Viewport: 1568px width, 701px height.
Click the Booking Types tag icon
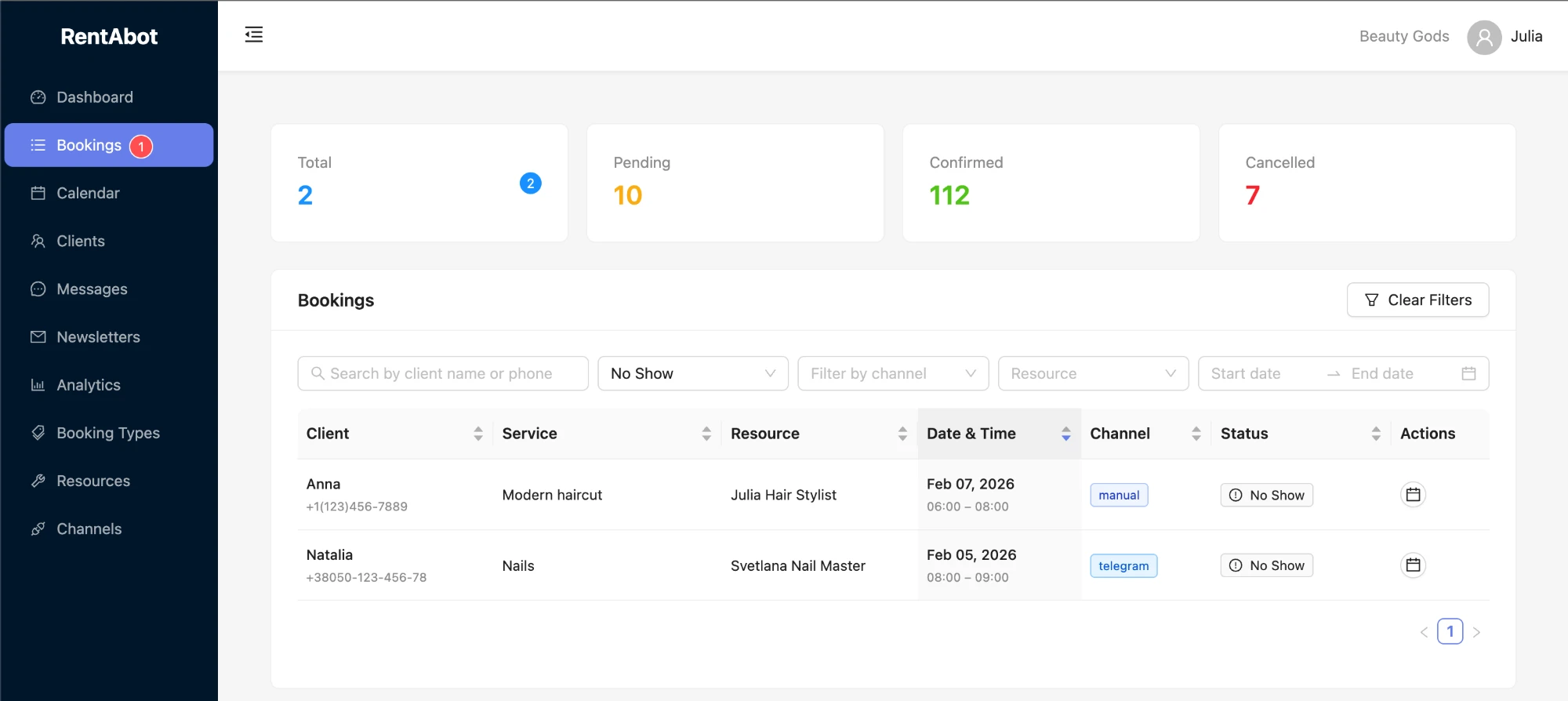[x=38, y=433]
